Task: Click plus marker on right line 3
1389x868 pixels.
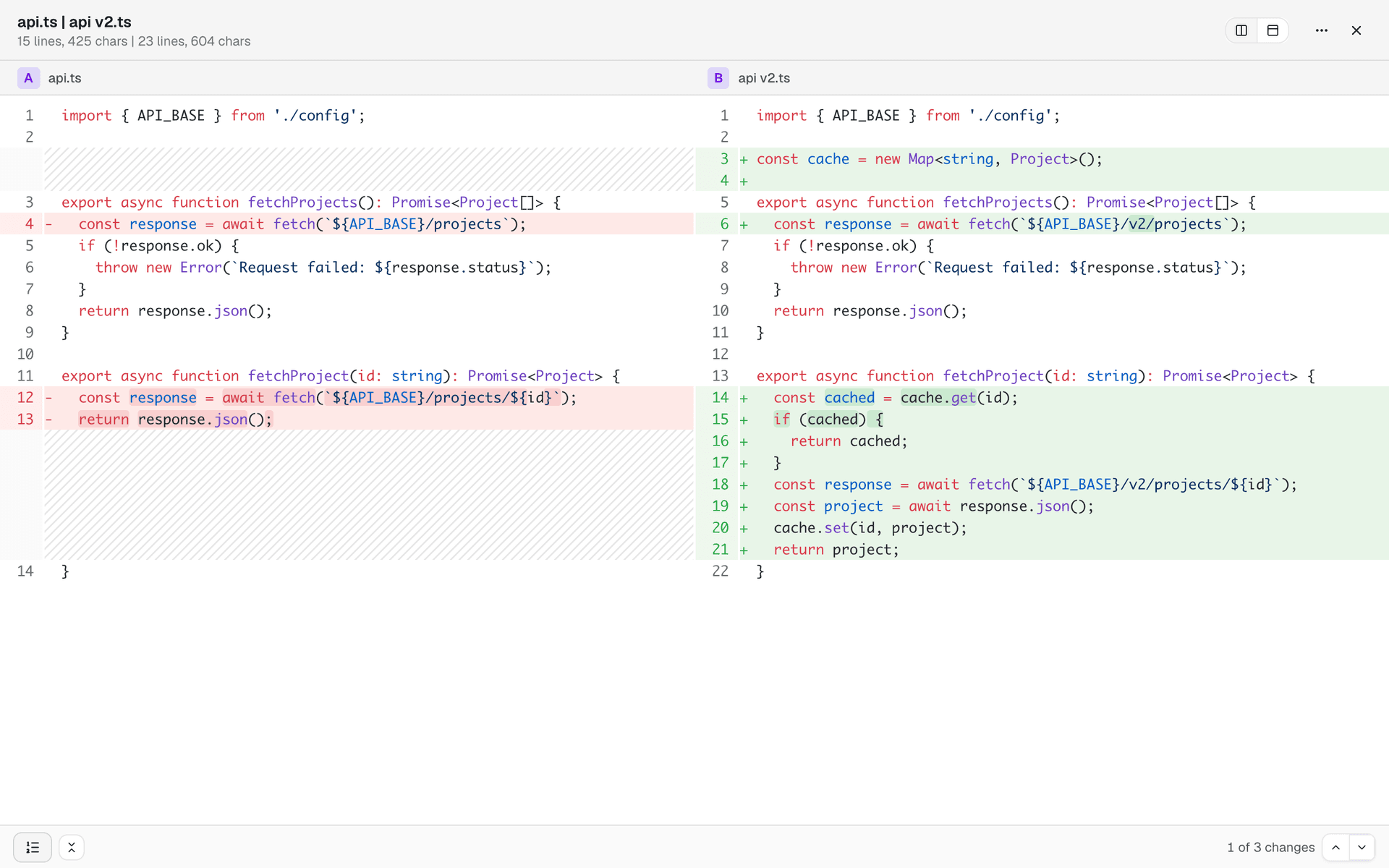Action: coord(744,159)
